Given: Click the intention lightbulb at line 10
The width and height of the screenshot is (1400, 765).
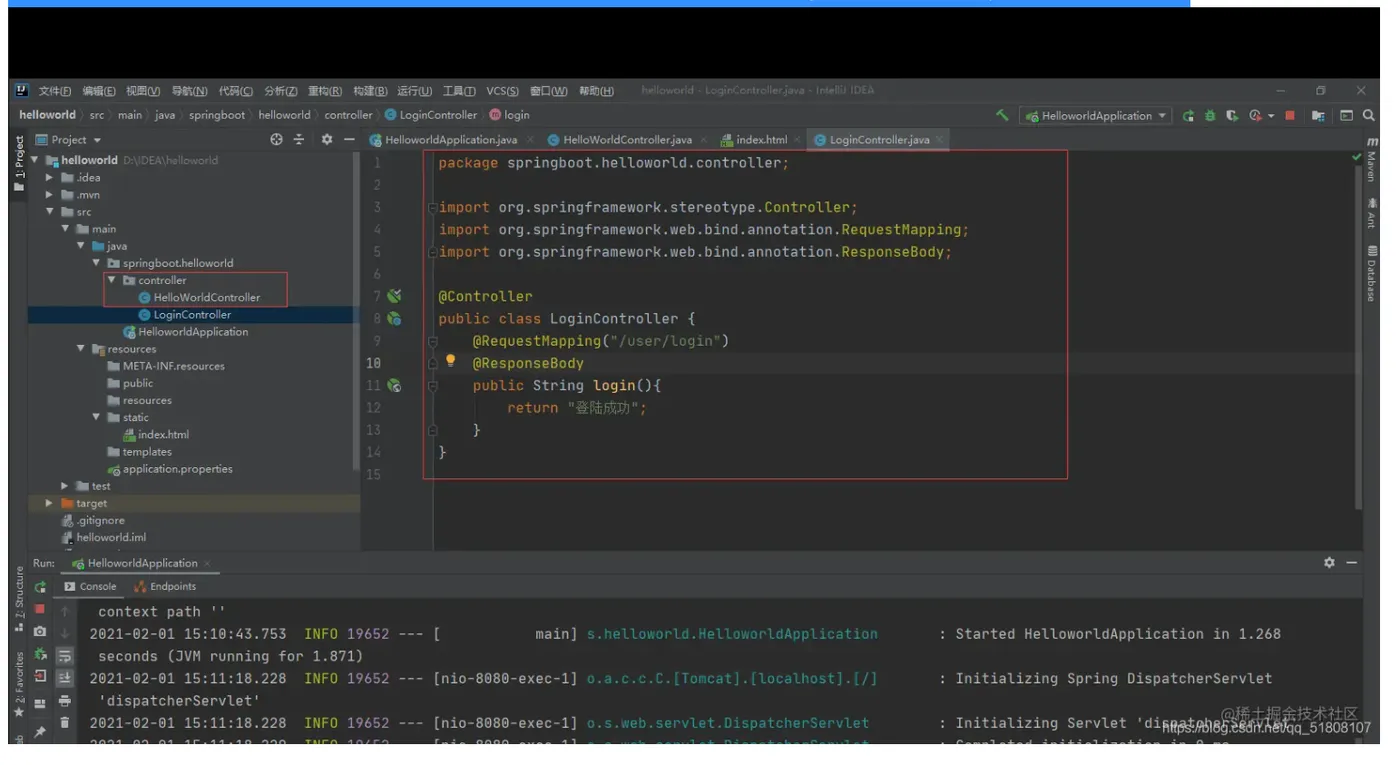Looking at the screenshot, I should coord(450,361).
